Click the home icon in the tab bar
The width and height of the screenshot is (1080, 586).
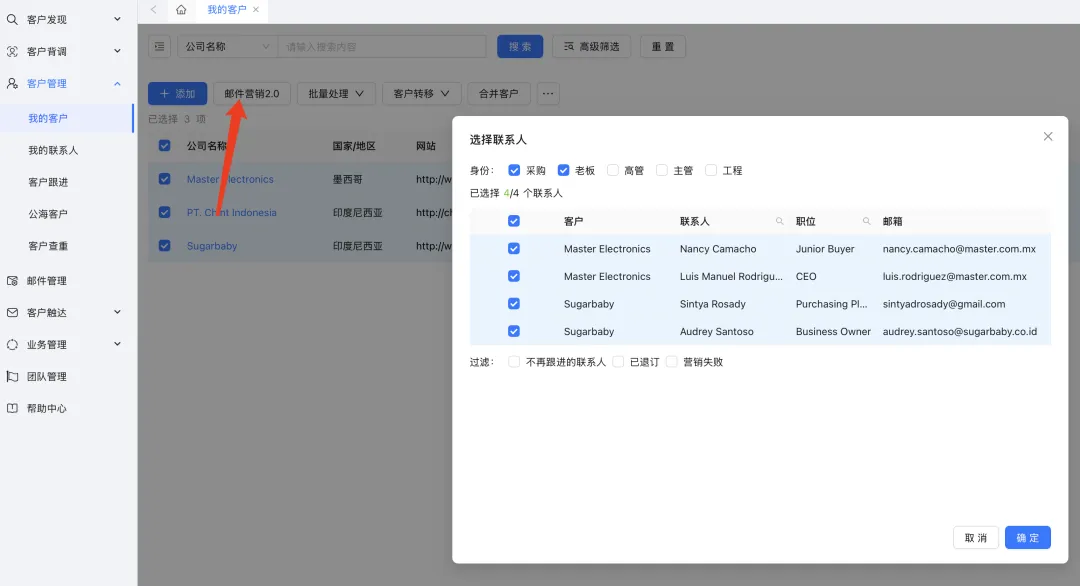coord(180,10)
